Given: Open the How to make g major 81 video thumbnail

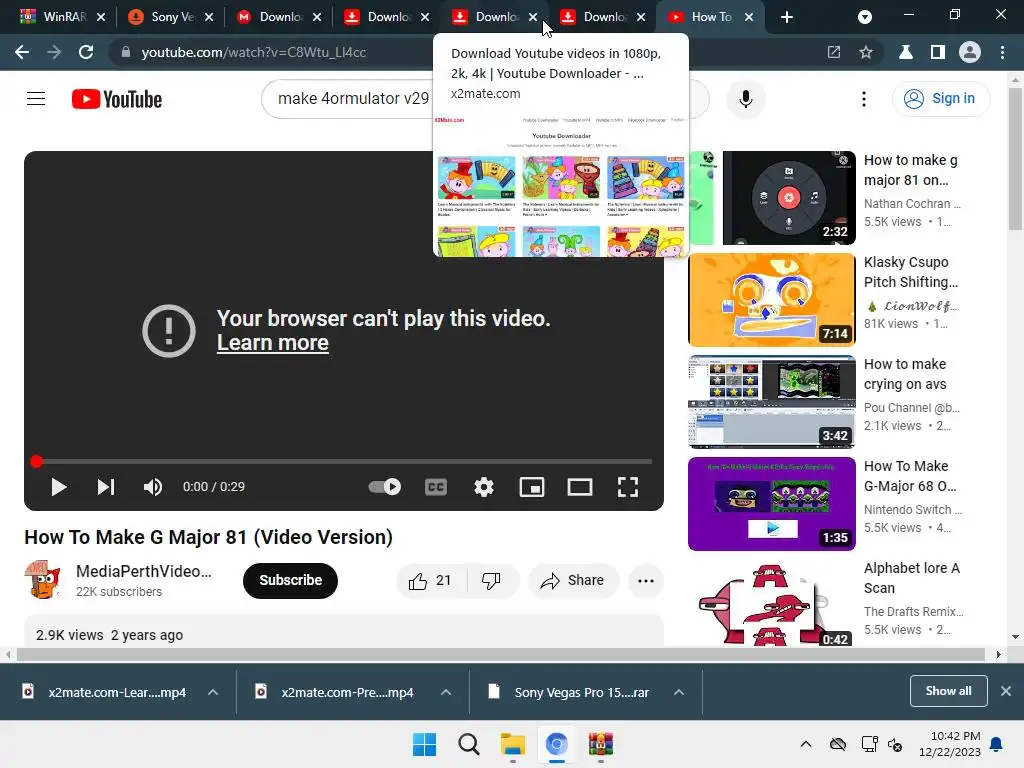Looking at the screenshot, I should [x=772, y=198].
